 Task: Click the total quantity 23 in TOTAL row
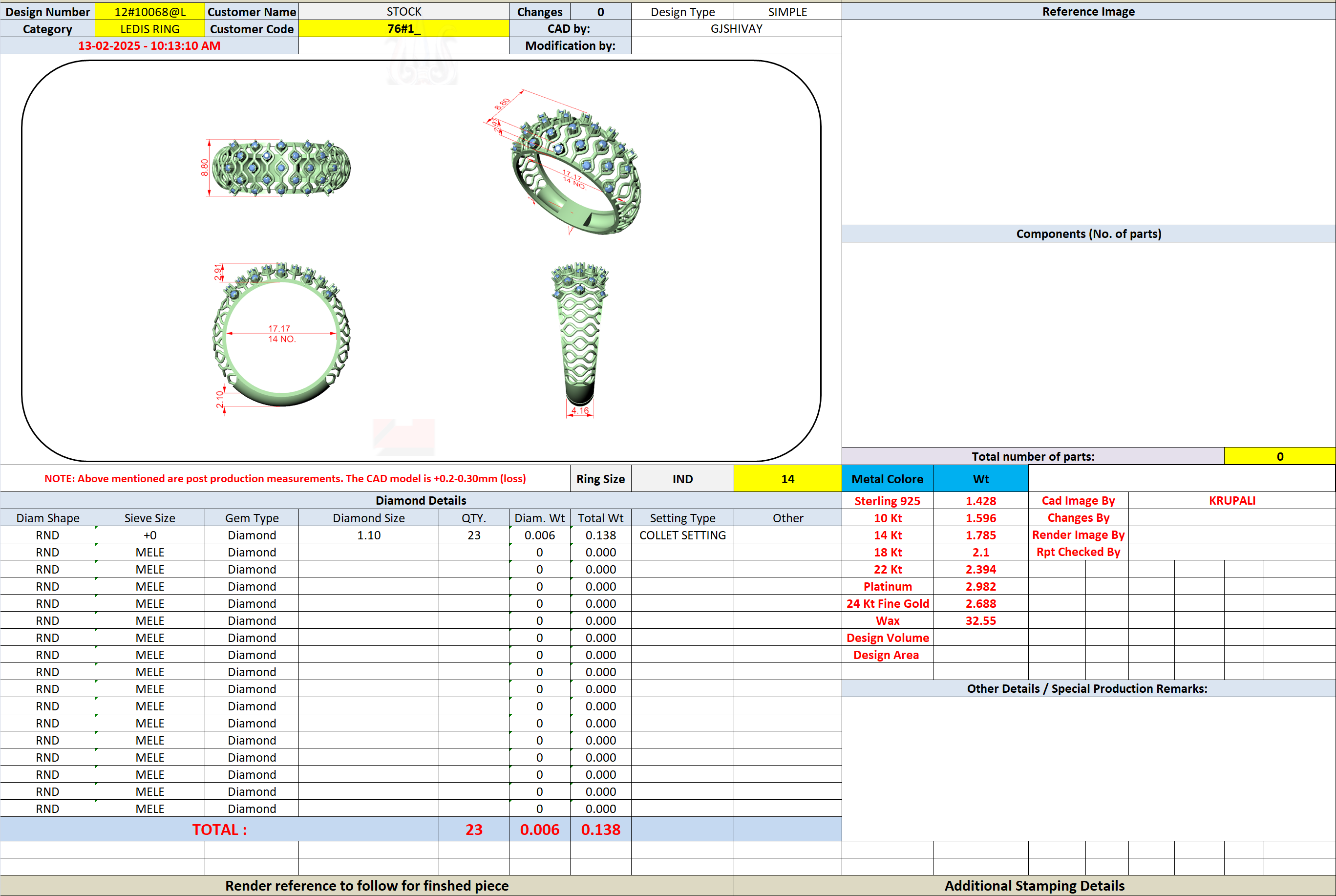(x=473, y=829)
